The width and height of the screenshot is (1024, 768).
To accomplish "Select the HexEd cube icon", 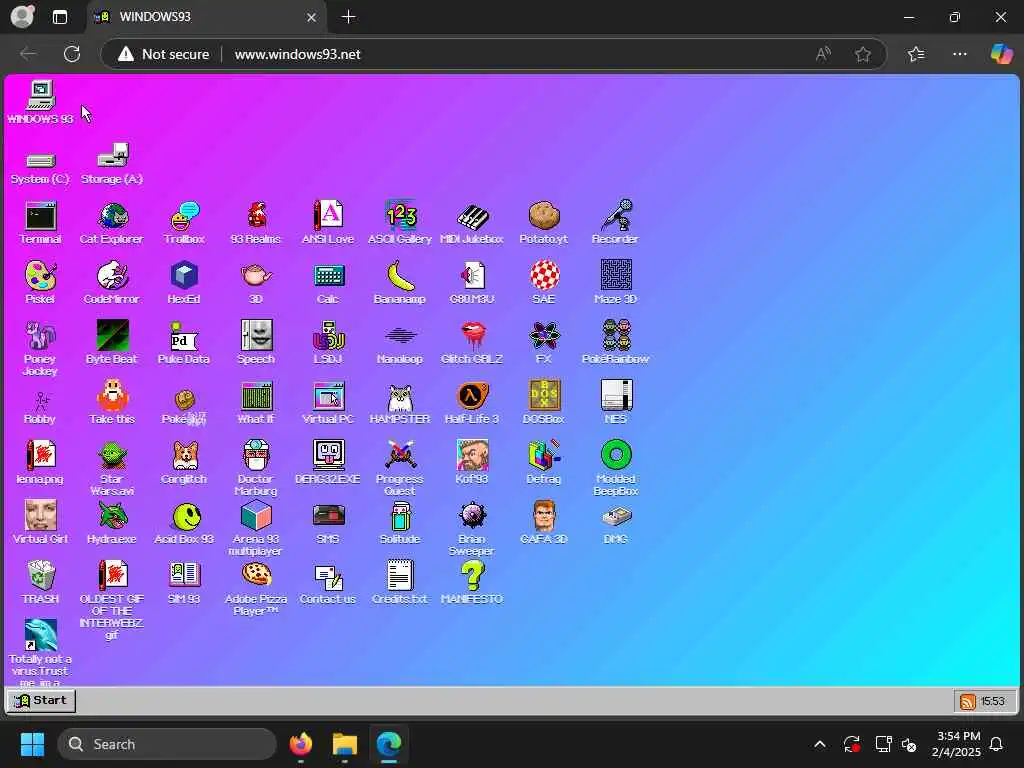I will tap(184, 283).
